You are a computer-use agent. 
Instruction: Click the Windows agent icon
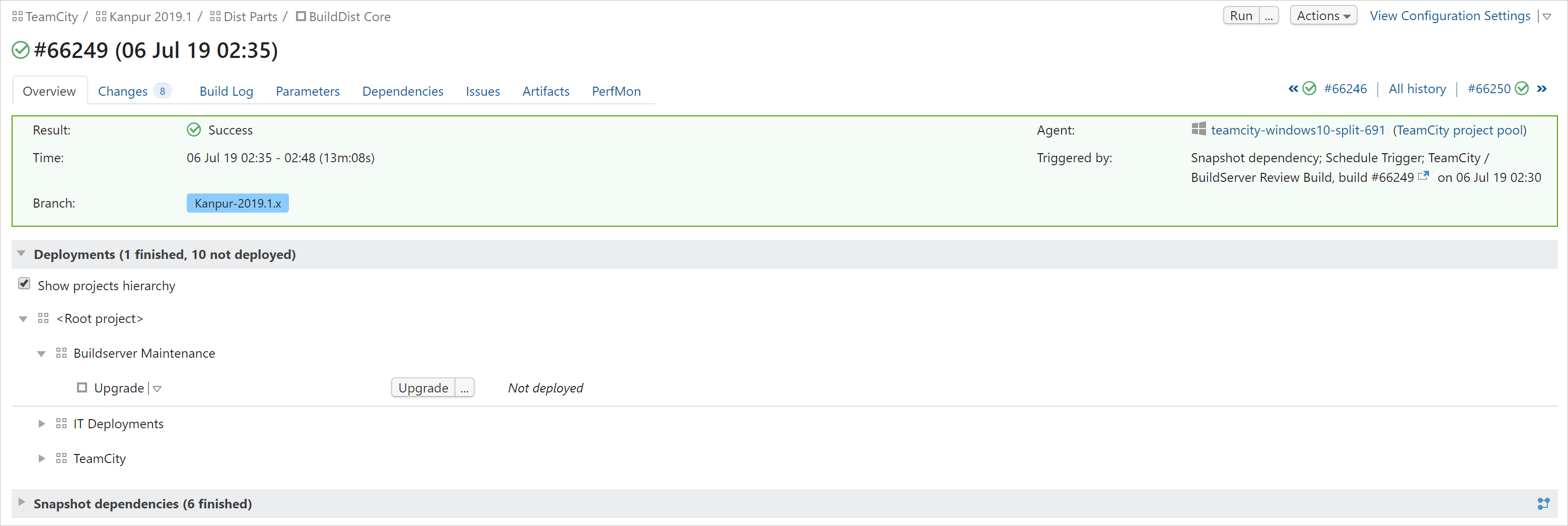(1199, 129)
